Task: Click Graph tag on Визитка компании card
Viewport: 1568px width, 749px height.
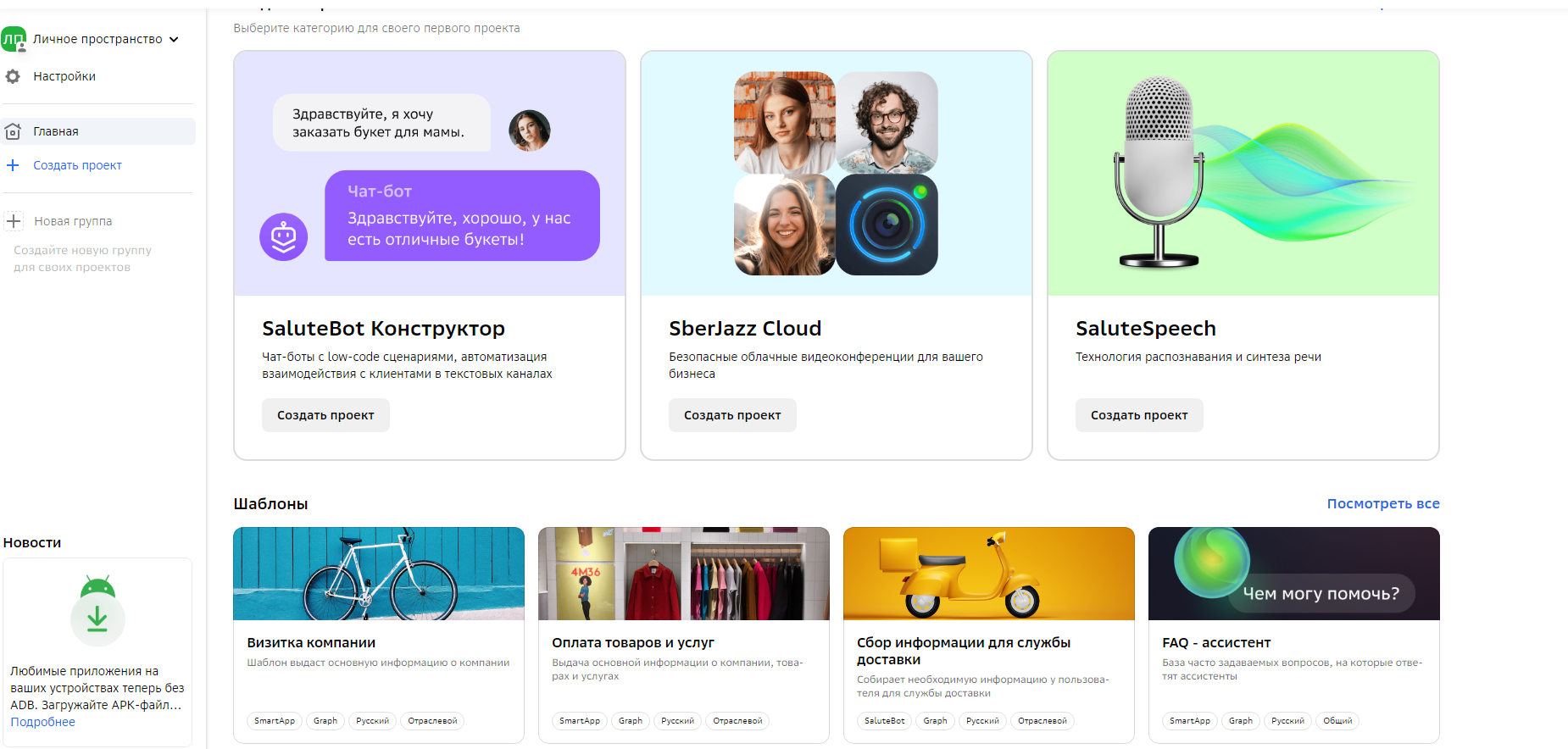Action: coord(325,721)
